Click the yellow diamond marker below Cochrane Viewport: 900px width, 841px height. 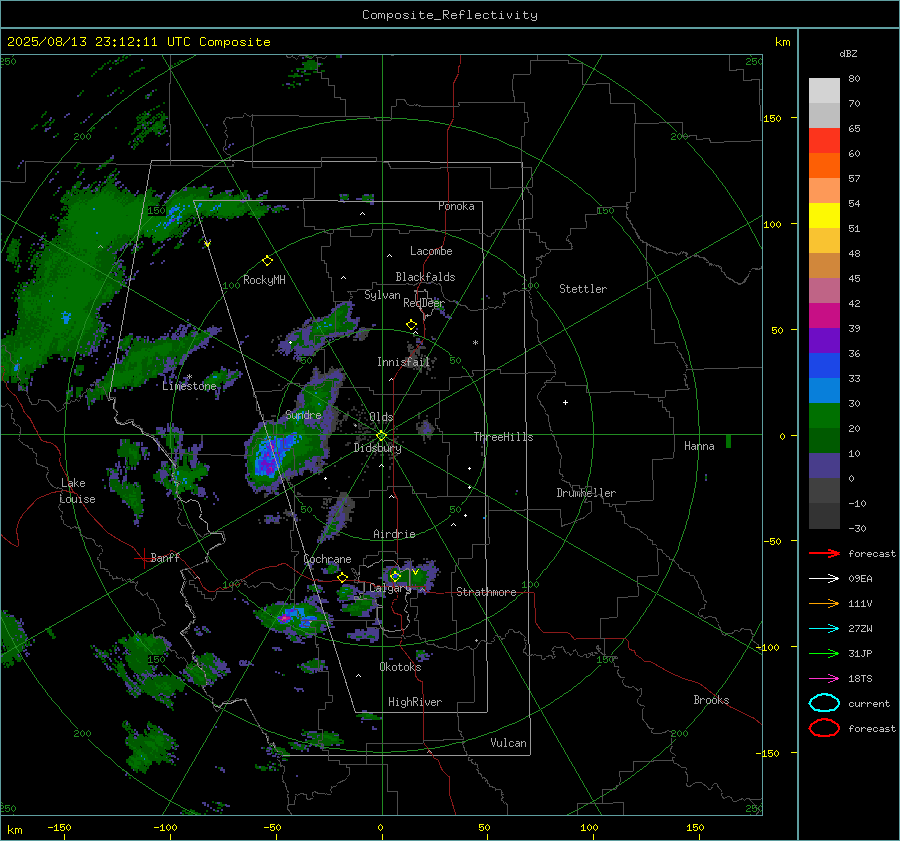343,577
